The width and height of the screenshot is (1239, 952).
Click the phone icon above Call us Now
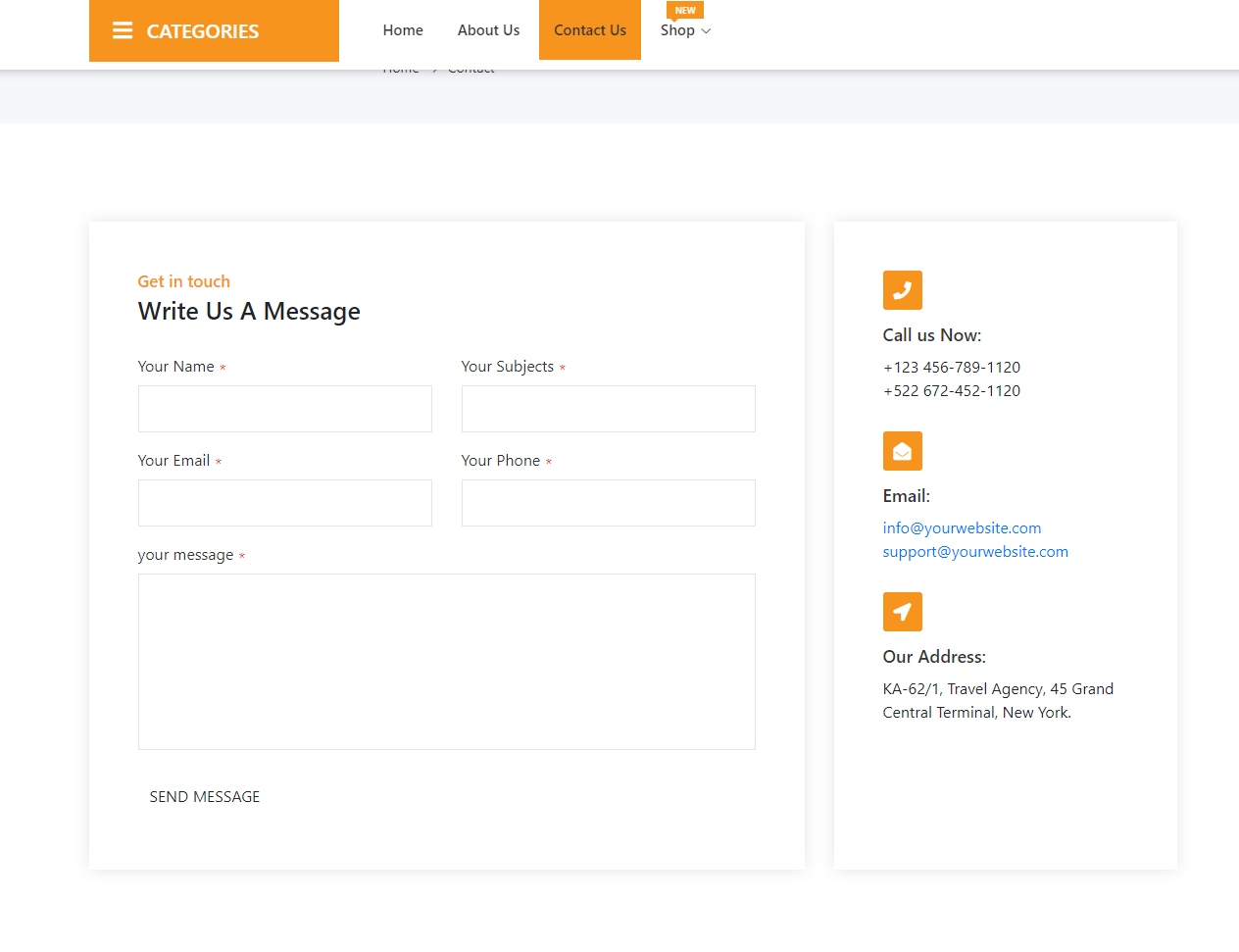902,290
